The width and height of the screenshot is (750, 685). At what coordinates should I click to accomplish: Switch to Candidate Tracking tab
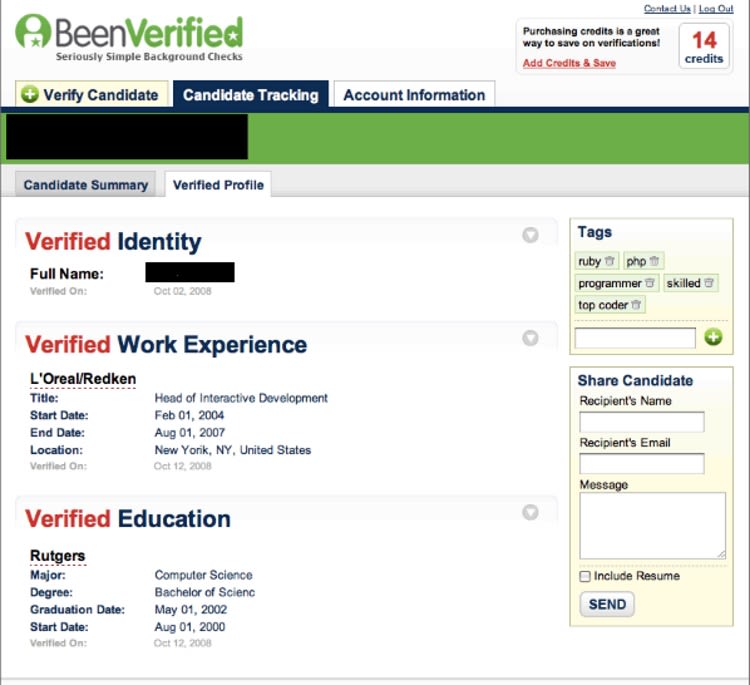coord(251,94)
